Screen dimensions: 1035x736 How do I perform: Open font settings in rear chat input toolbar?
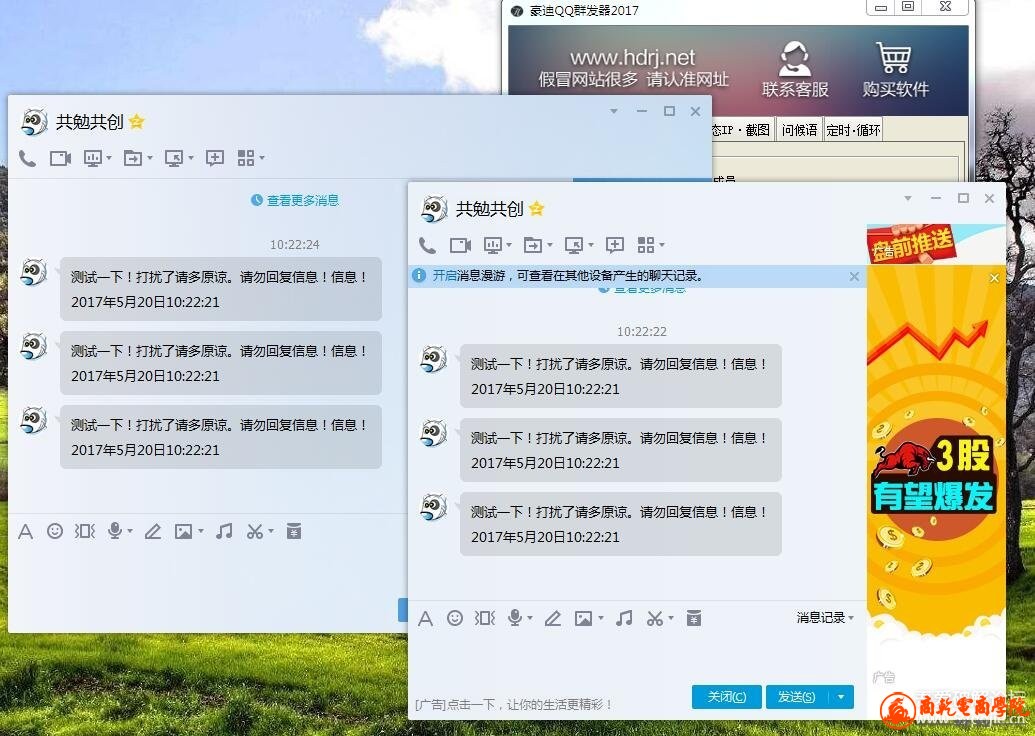[x=26, y=532]
